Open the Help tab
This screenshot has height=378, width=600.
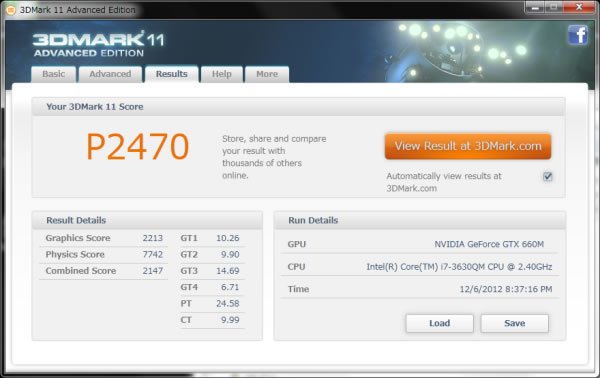[x=222, y=74]
